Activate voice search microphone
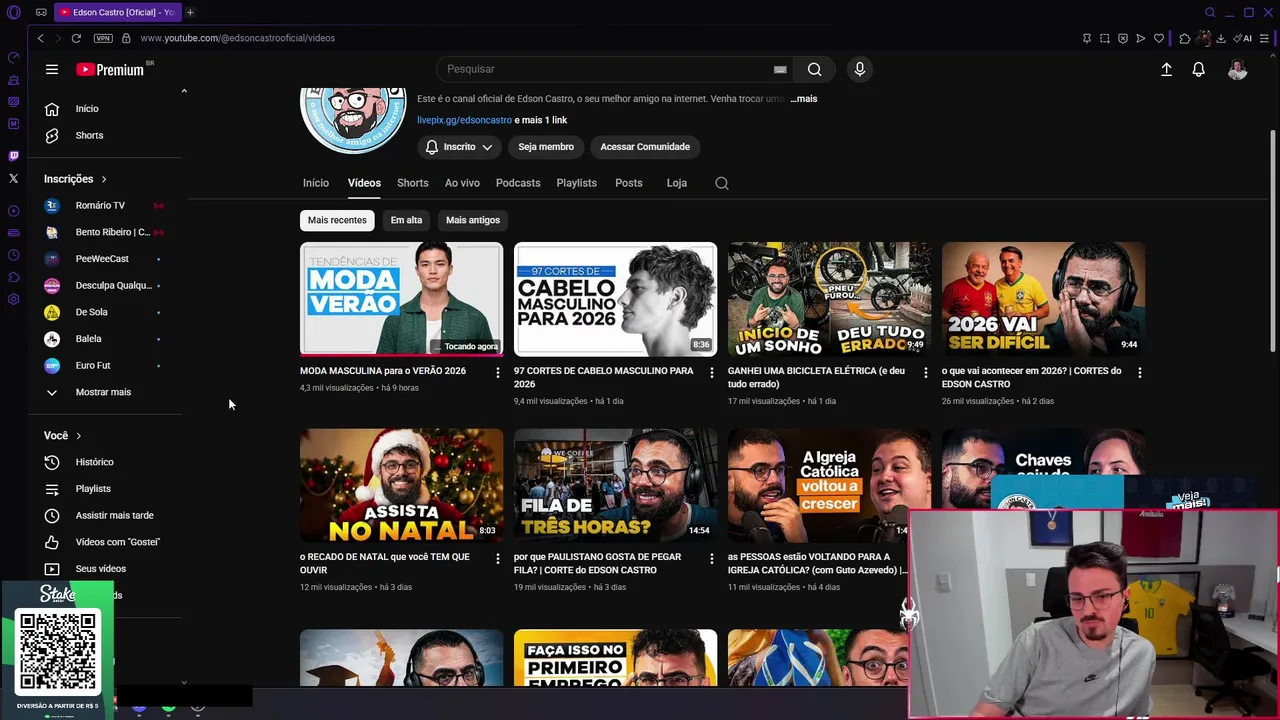Viewport: 1280px width, 720px height. [x=859, y=69]
